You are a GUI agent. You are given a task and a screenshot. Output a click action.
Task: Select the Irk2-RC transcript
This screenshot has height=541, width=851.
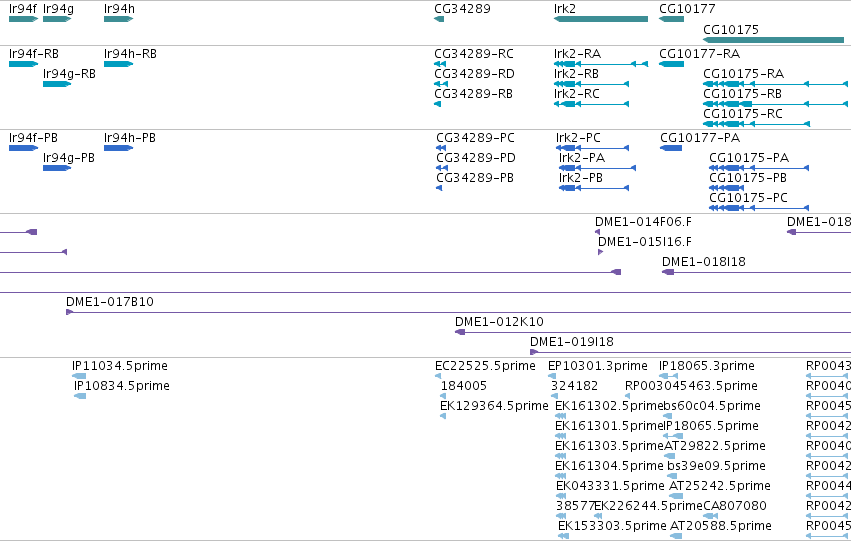pos(592,104)
